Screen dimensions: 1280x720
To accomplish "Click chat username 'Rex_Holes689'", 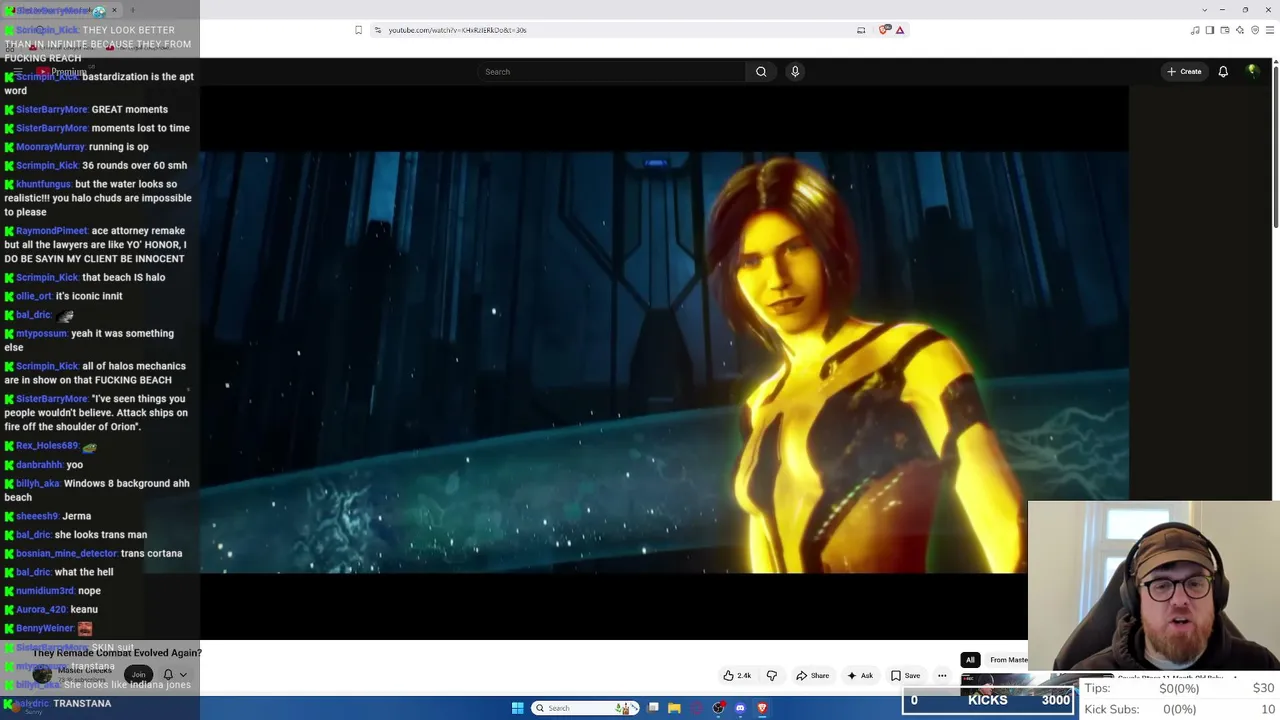I will coord(47,446).
